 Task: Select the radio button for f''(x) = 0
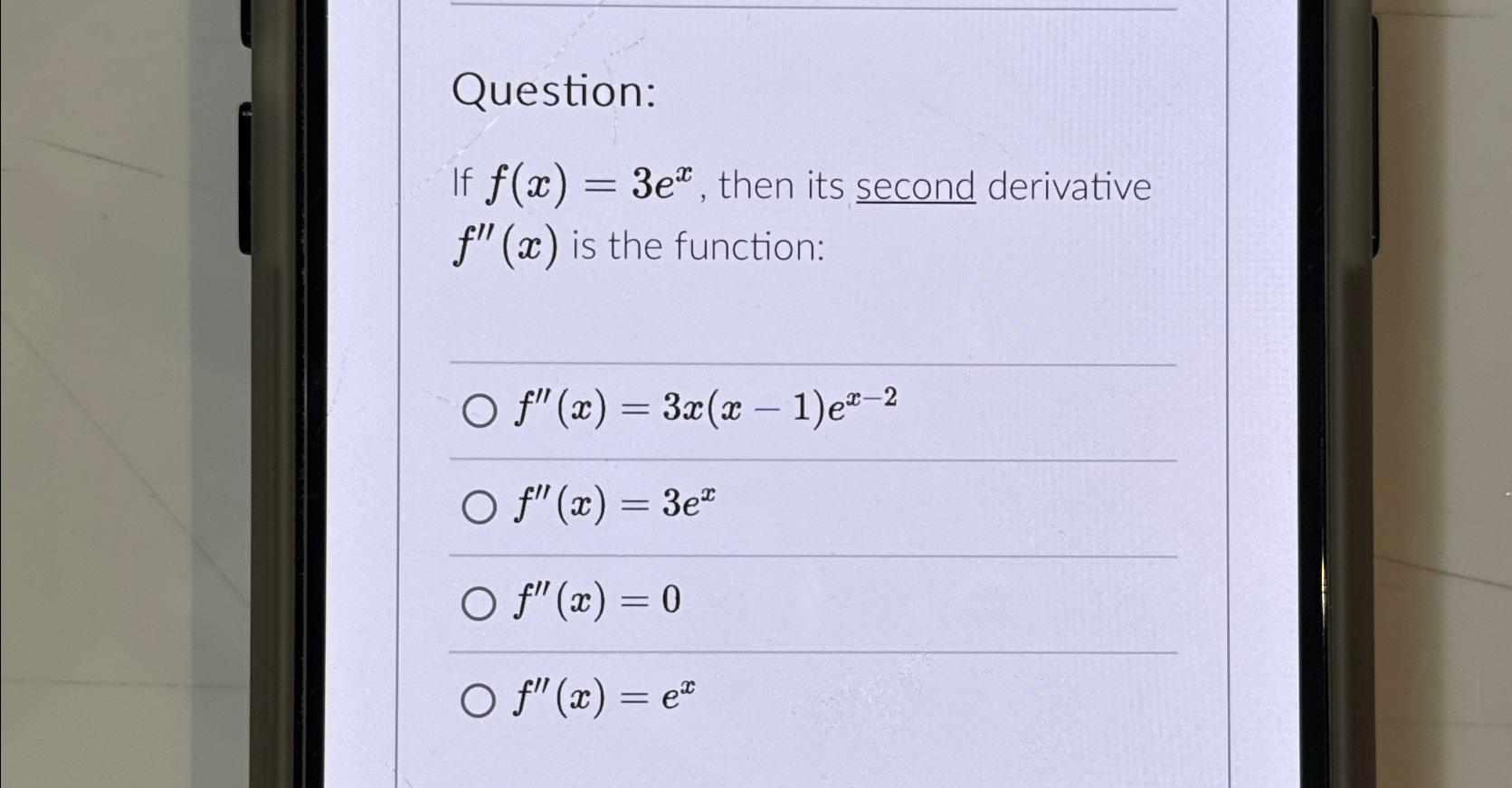pos(478,601)
